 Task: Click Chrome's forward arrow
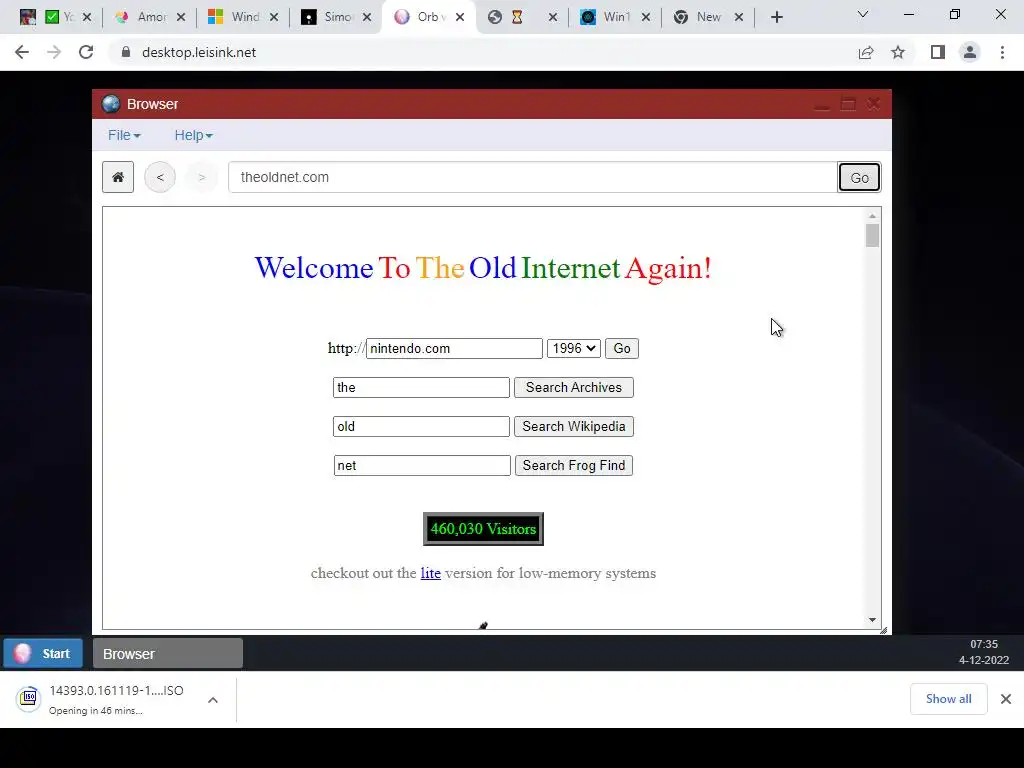click(54, 52)
